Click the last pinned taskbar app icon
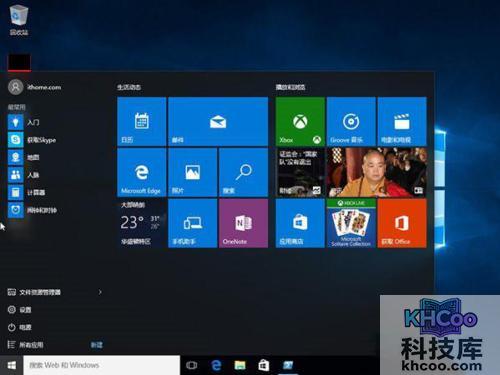500x375 pixels. [288, 366]
